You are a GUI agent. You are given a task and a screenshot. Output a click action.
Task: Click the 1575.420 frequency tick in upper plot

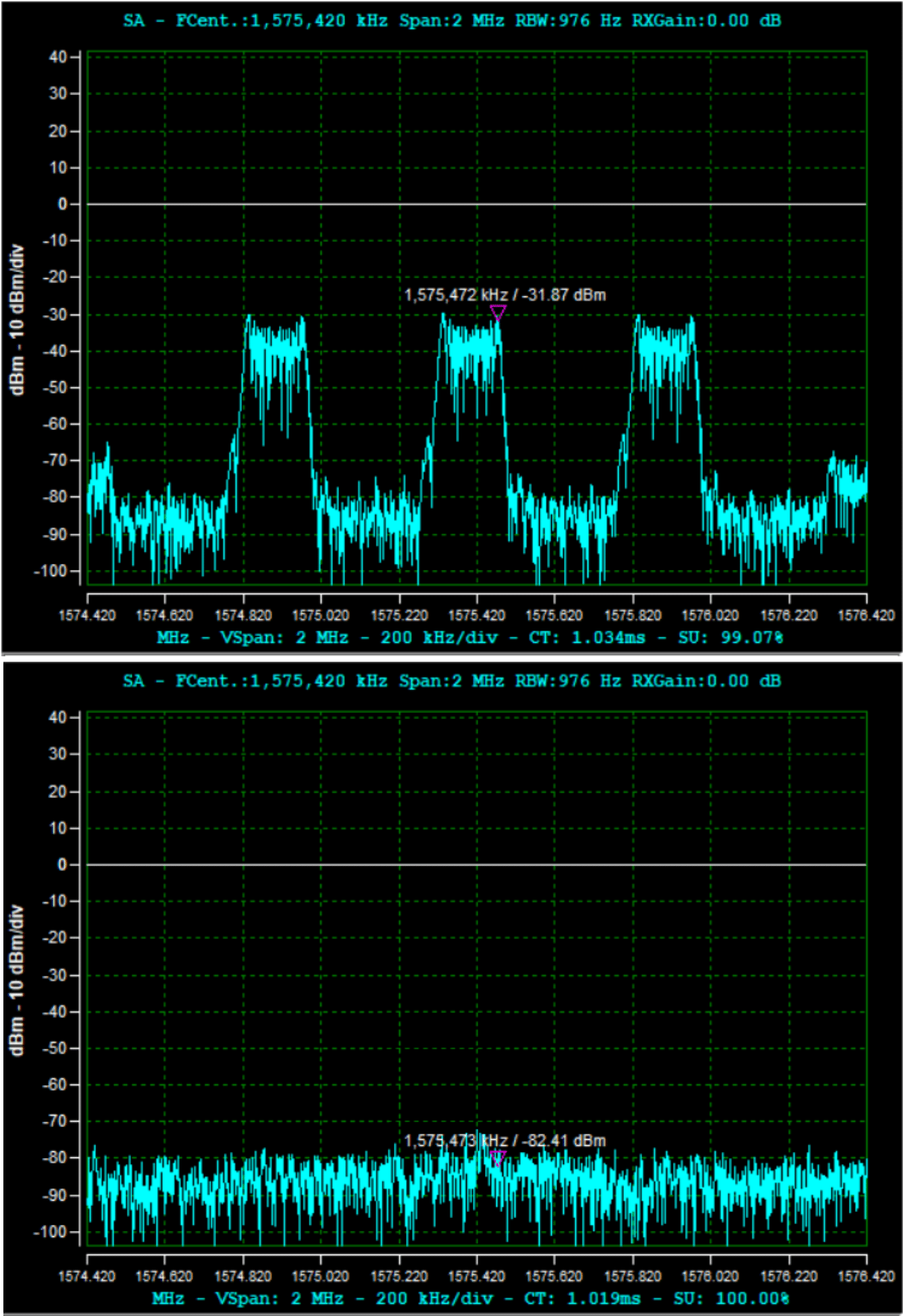[x=477, y=615]
